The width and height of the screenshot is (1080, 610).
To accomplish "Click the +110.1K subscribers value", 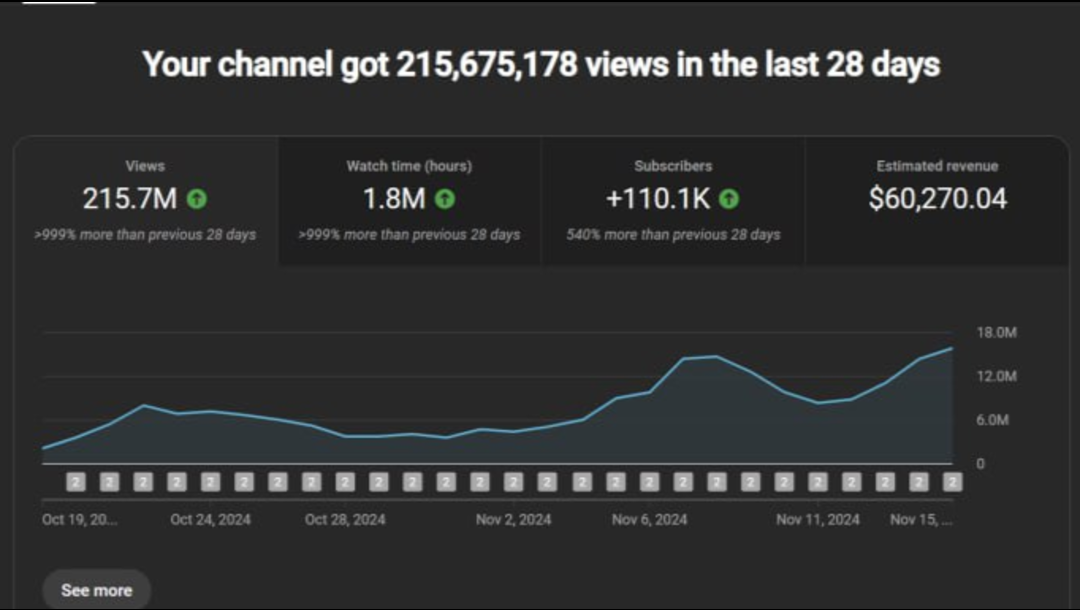I will (658, 199).
